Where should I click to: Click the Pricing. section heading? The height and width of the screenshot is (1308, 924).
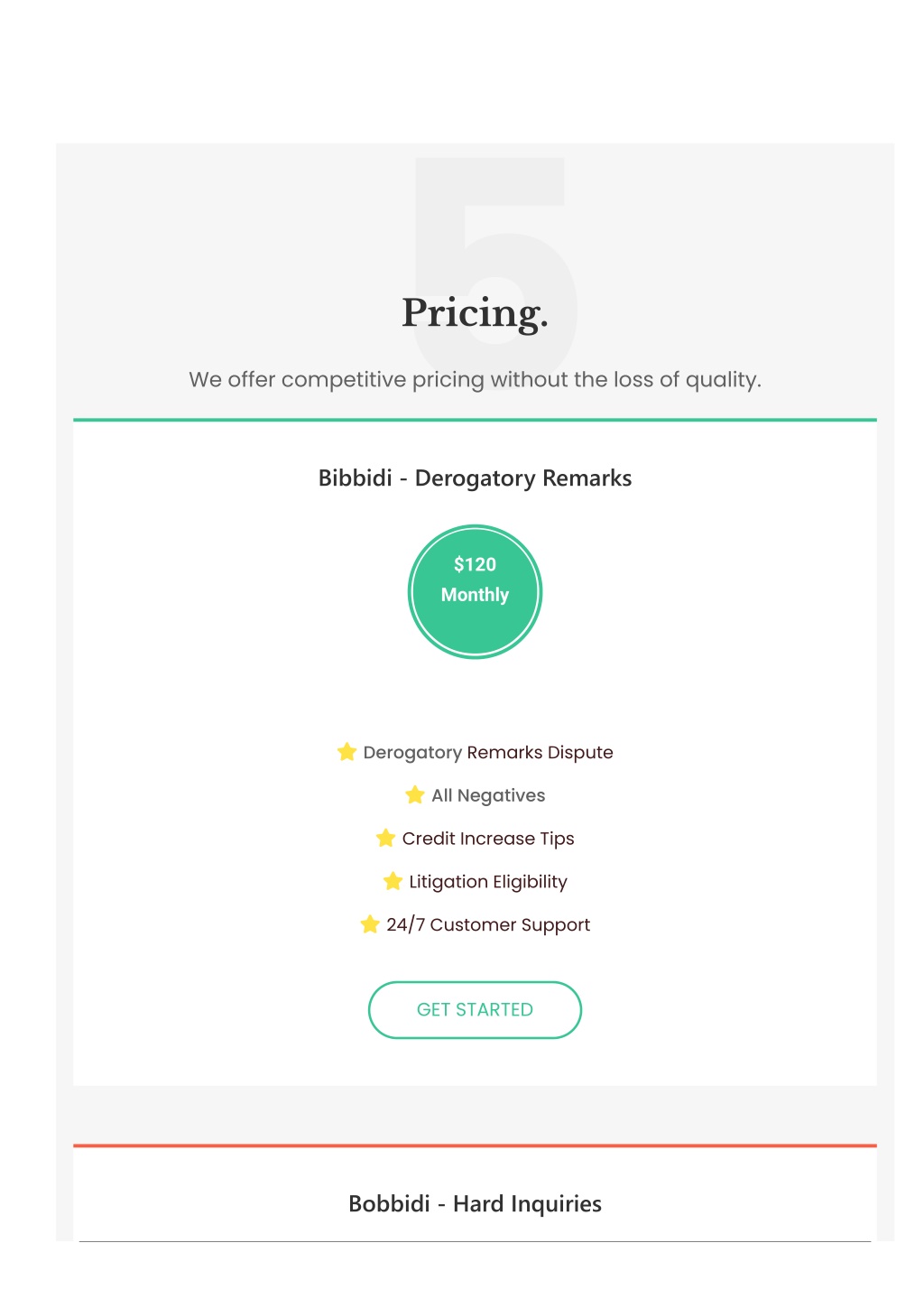click(x=475, y=313)
